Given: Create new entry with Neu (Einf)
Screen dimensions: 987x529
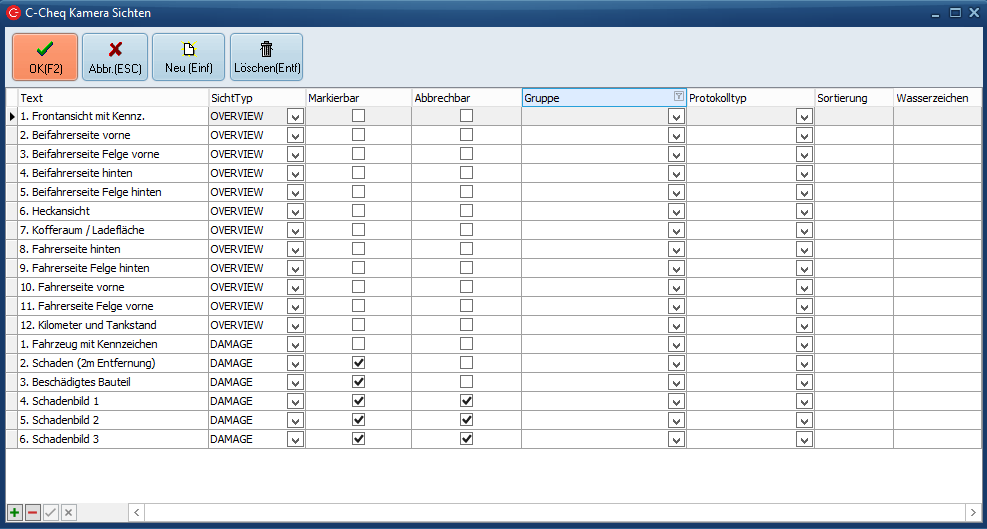Looking at the screenshot, I should point(188,57).
